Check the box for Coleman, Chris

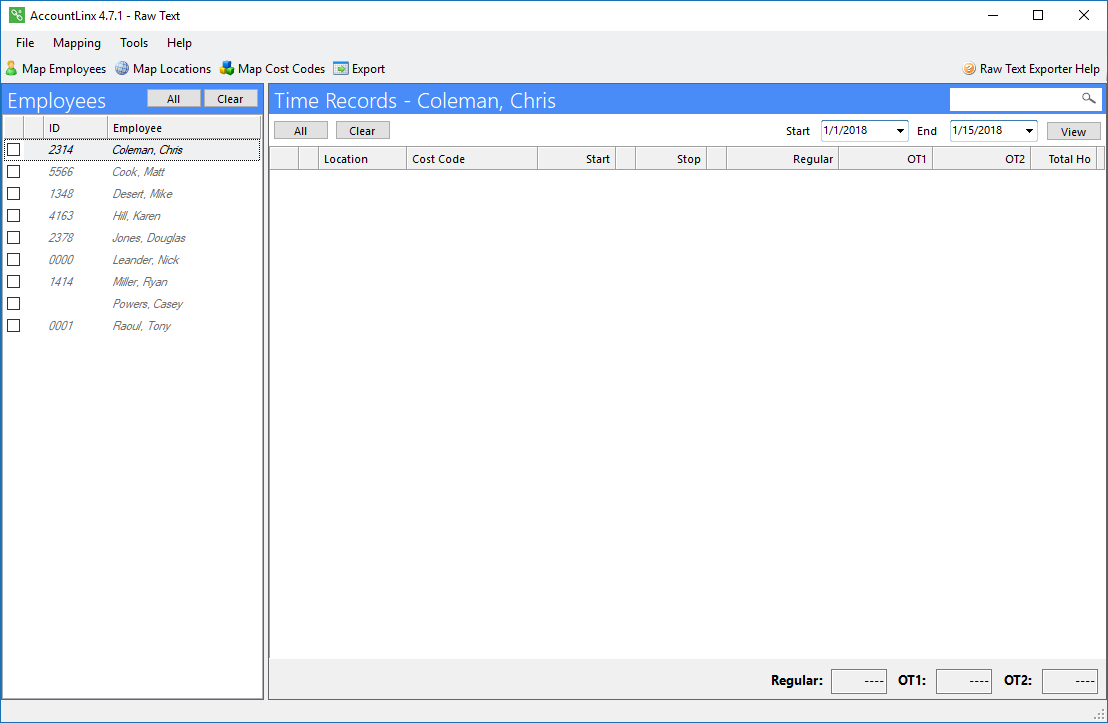click(x=13, y=150)
